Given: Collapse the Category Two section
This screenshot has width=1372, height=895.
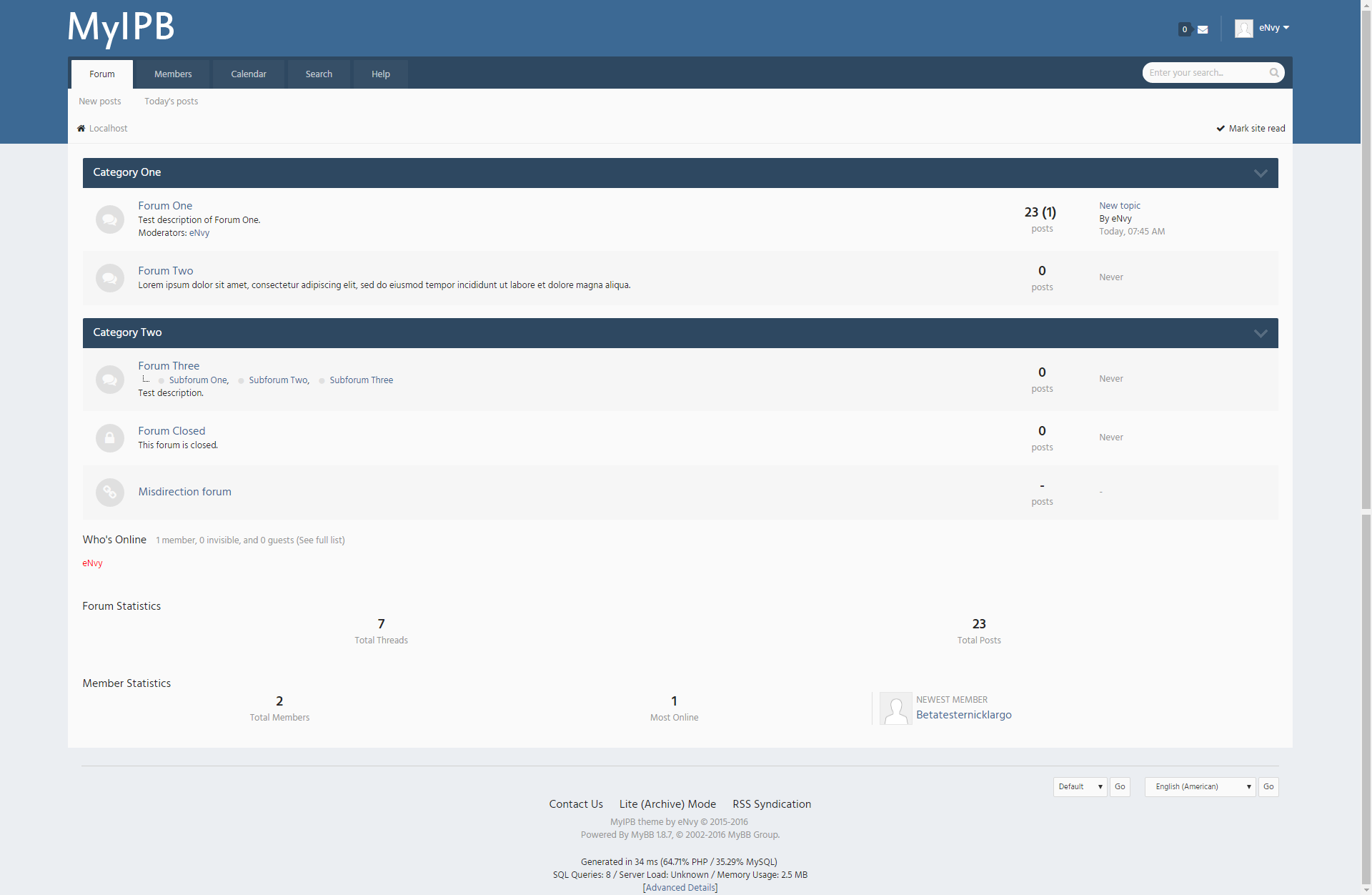Looking at the screenshot, I should [1261, 333].
